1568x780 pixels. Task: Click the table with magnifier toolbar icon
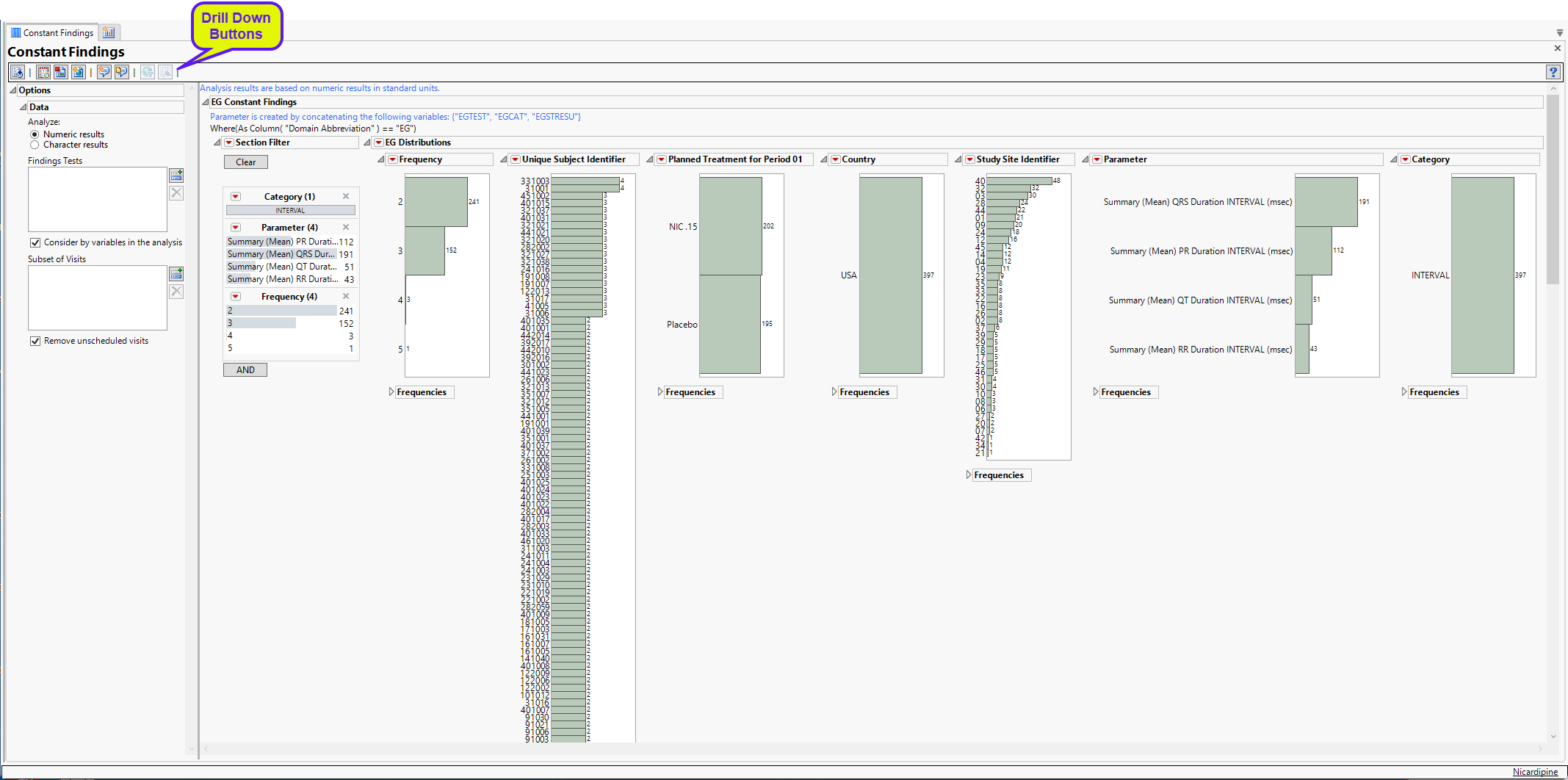43,72
